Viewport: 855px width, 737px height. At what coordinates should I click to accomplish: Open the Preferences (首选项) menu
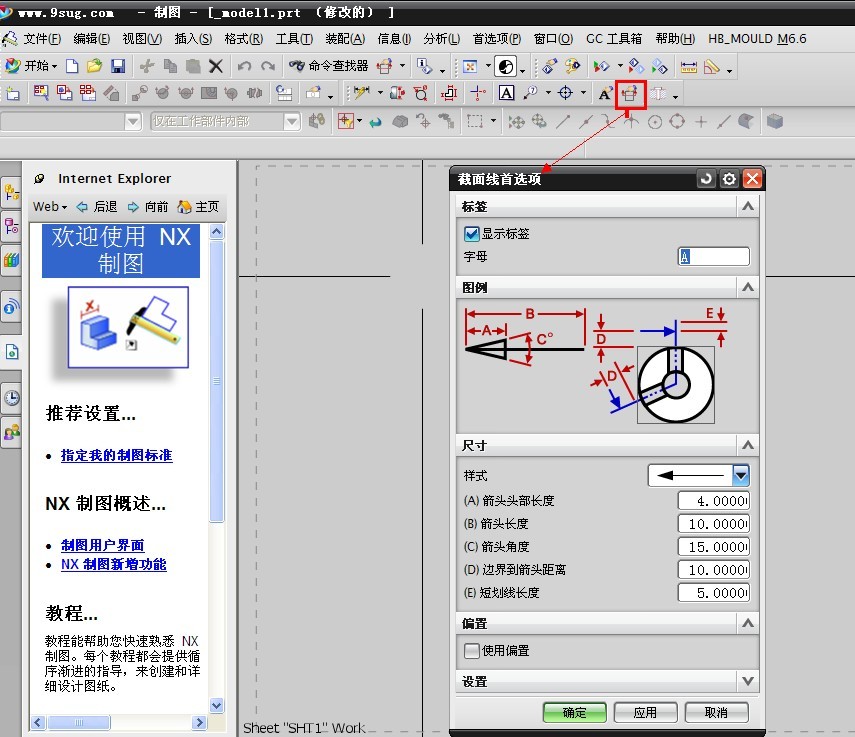(x=497, y=39)
